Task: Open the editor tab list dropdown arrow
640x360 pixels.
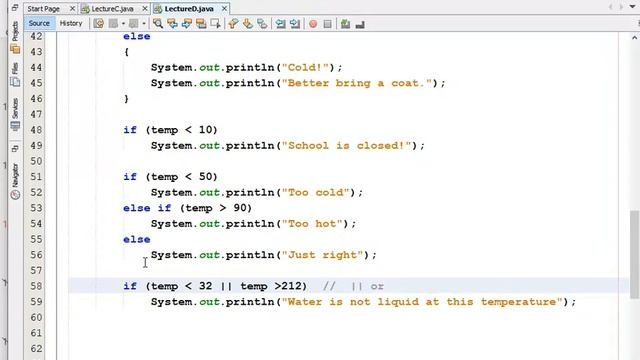Action: coord(633,7)
